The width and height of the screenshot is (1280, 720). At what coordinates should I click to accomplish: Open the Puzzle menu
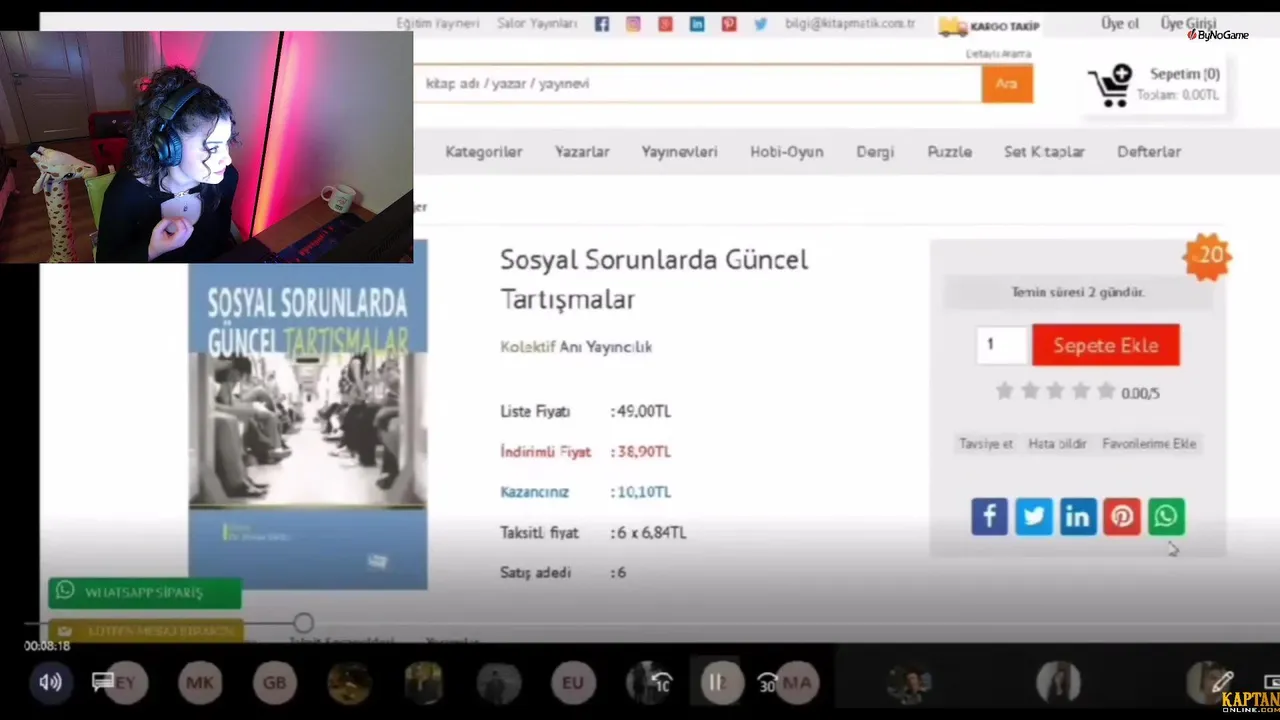click(949, 152)
